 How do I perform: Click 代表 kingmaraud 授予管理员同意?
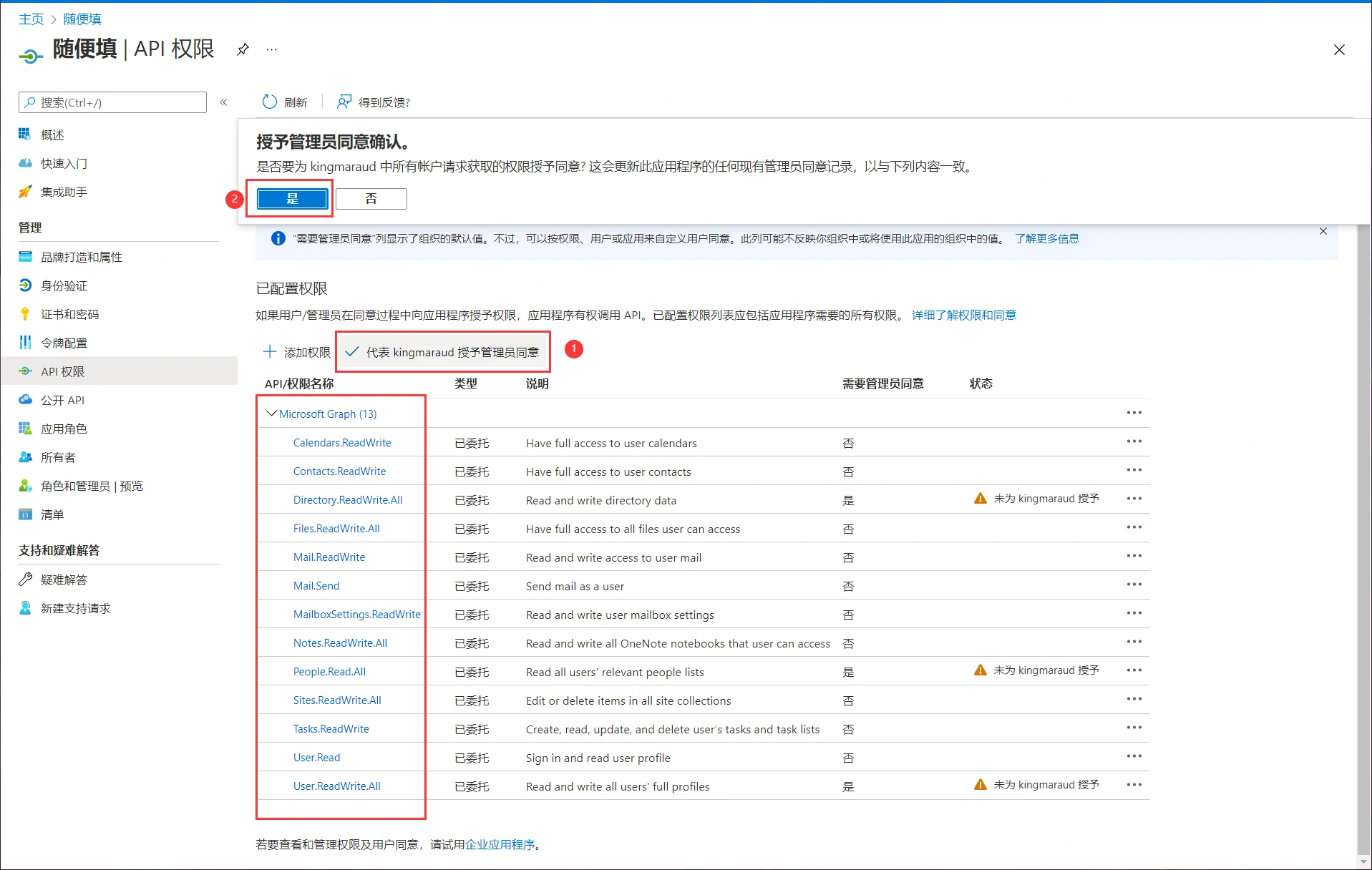[x=443, y=352]
